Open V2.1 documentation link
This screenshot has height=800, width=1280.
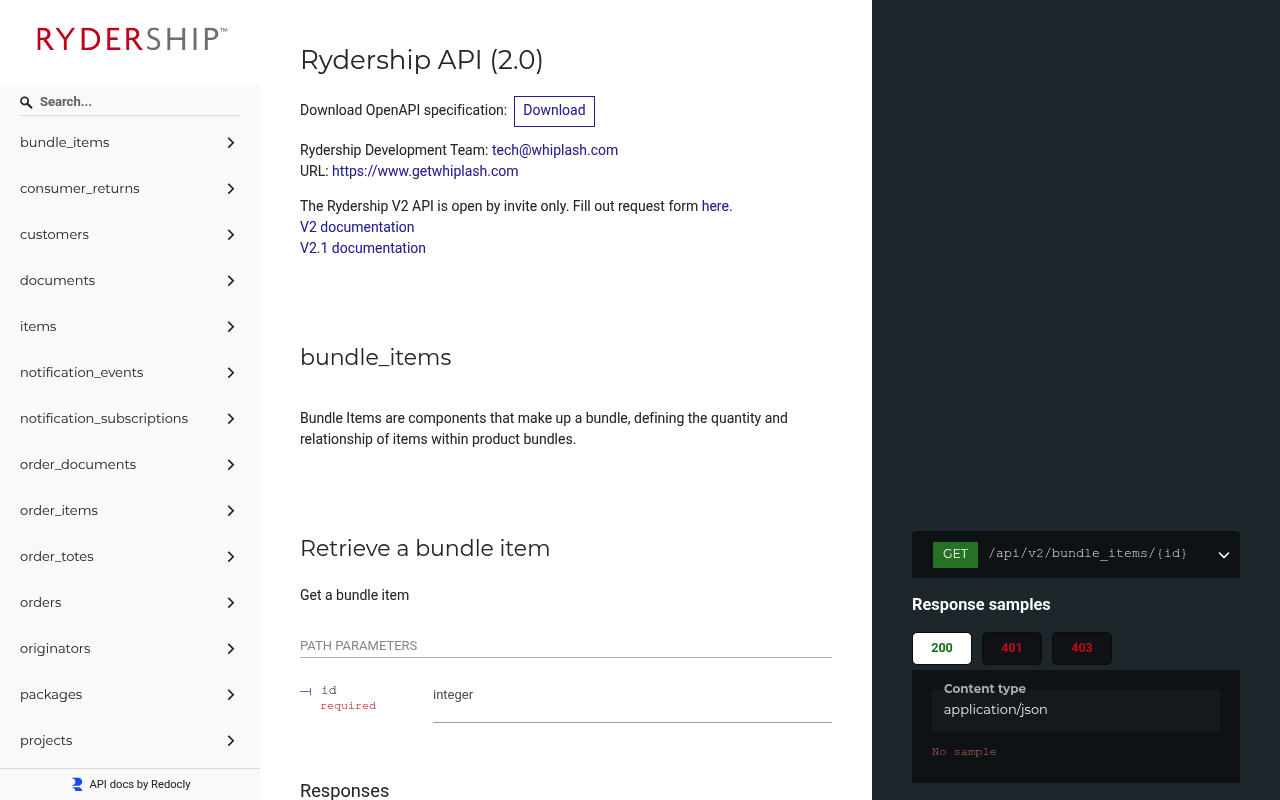pyautogui.click(x=363, y=248)
